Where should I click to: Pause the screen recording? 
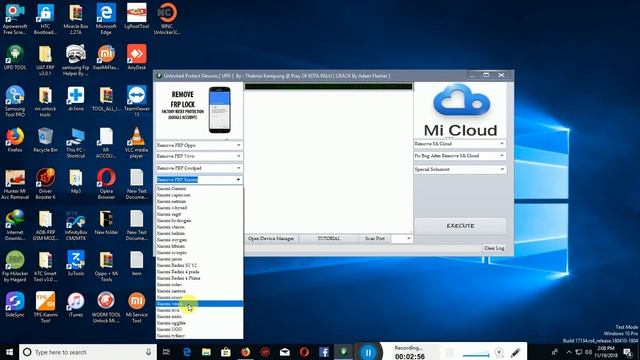tap(368, 352)
